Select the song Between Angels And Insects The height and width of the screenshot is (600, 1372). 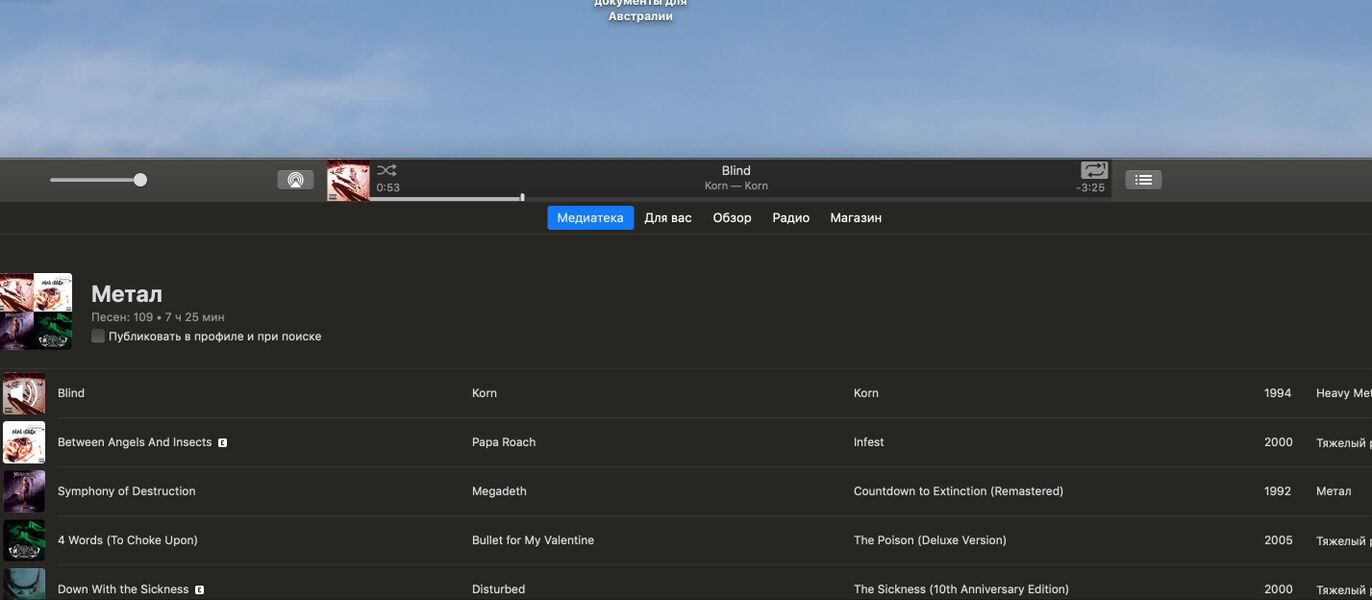135,442
